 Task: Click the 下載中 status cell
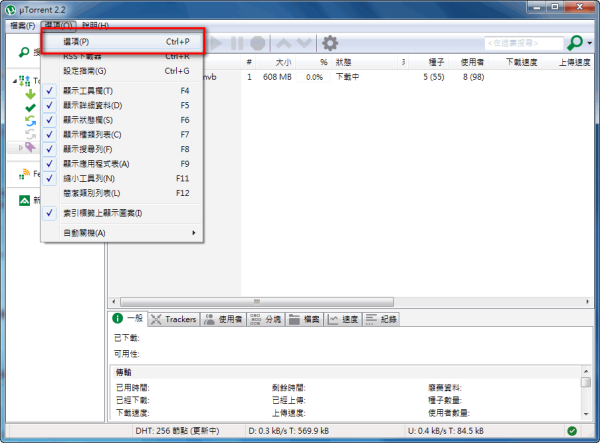coord(347,77)
